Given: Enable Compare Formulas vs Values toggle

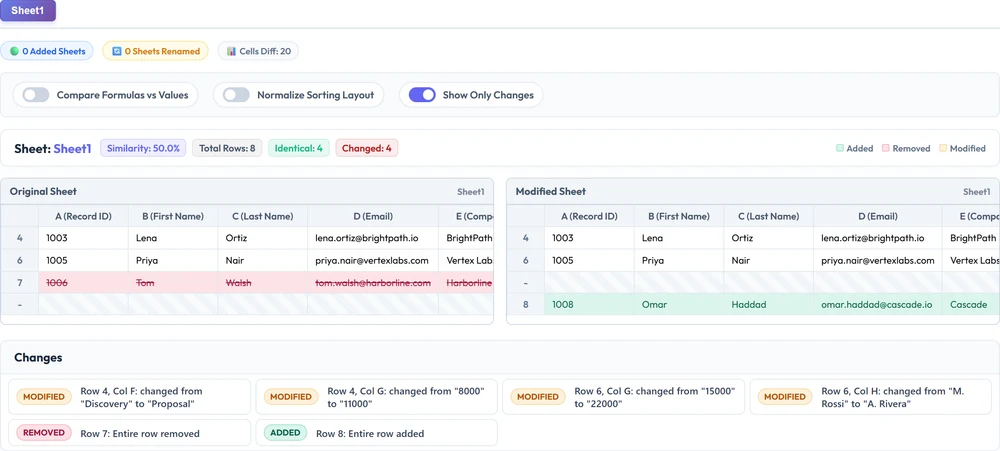Looking at the screenshot, I should coord(36,95).
